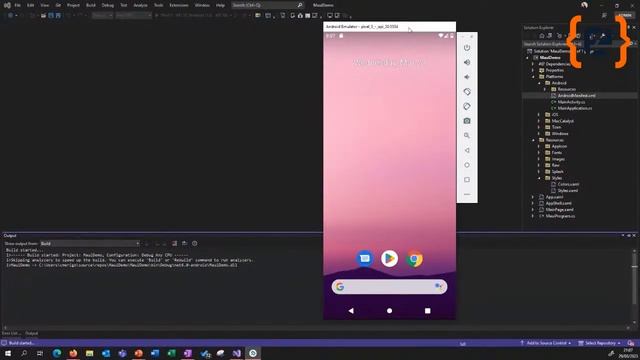Tap the Google search bar on emulator

coord(389,287)
